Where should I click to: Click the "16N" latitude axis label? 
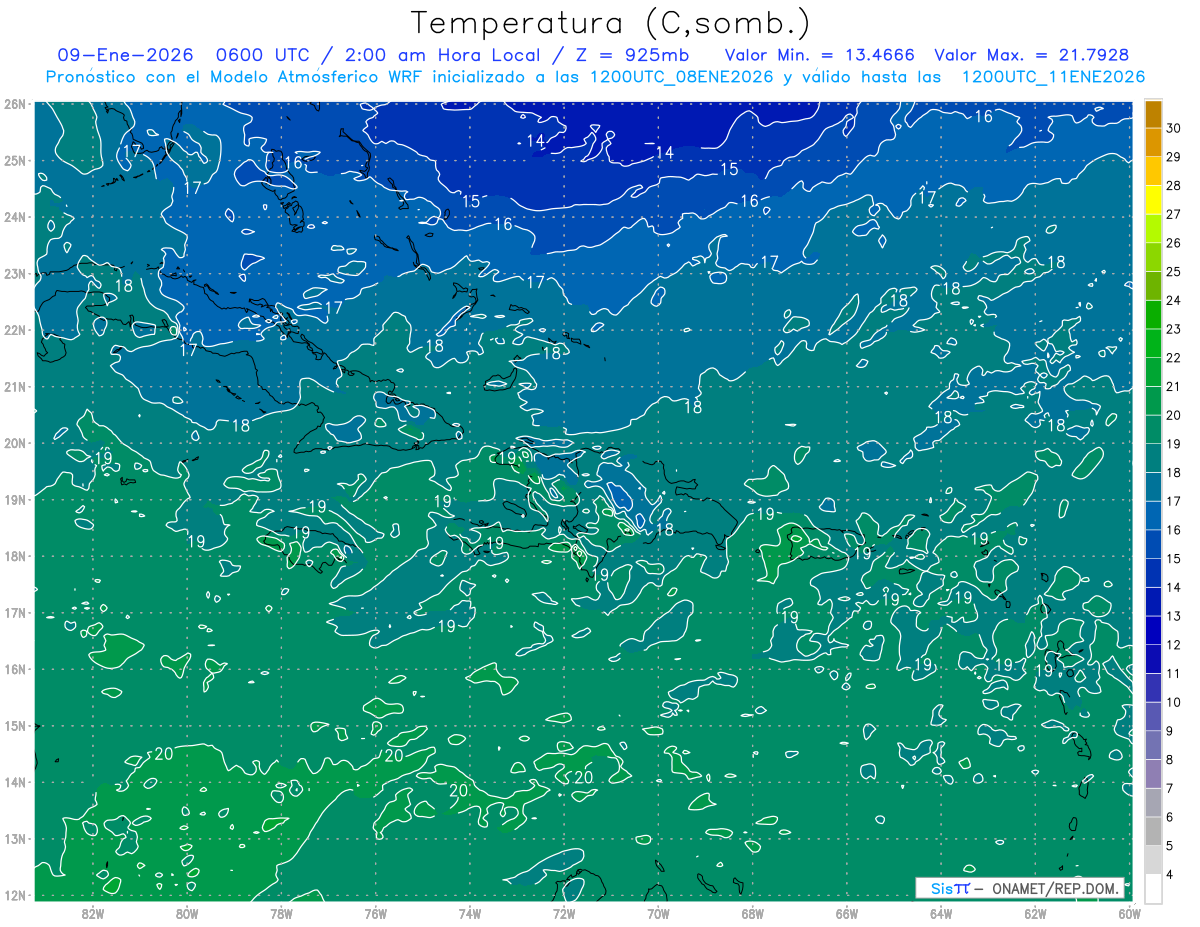[15, 669]
